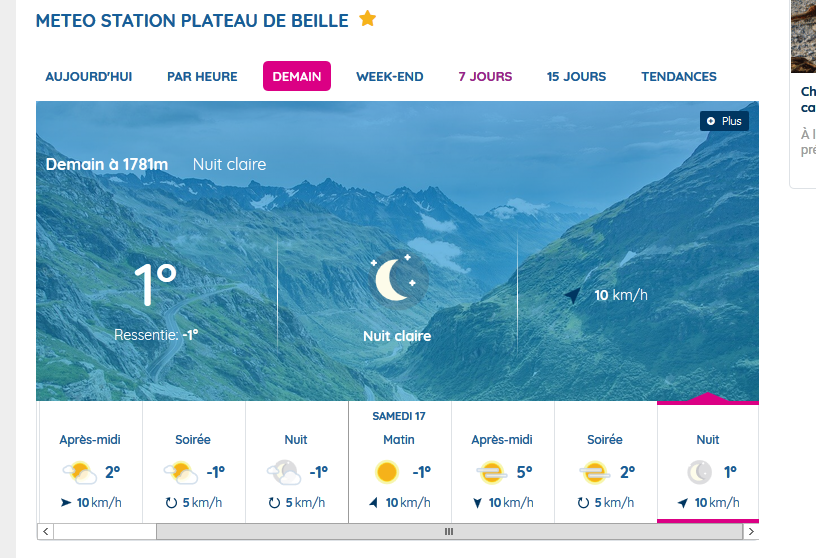This screenshot has height=558, width=816.
Task: Click the horizontal forecast scrollbar thumb
Action: [x=448, y=531]
